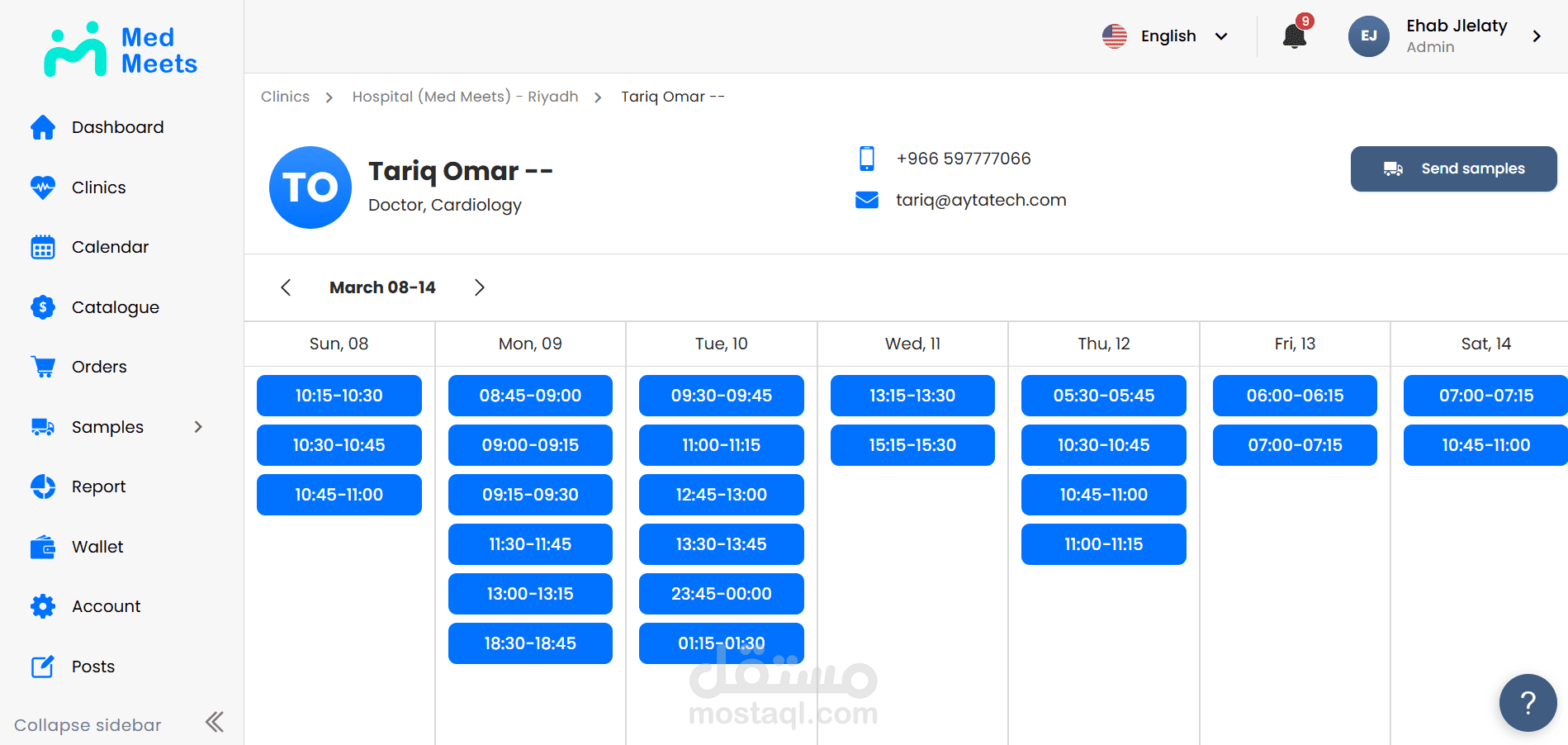
Task: Click the Send samples button
Action: point(1453,168)
